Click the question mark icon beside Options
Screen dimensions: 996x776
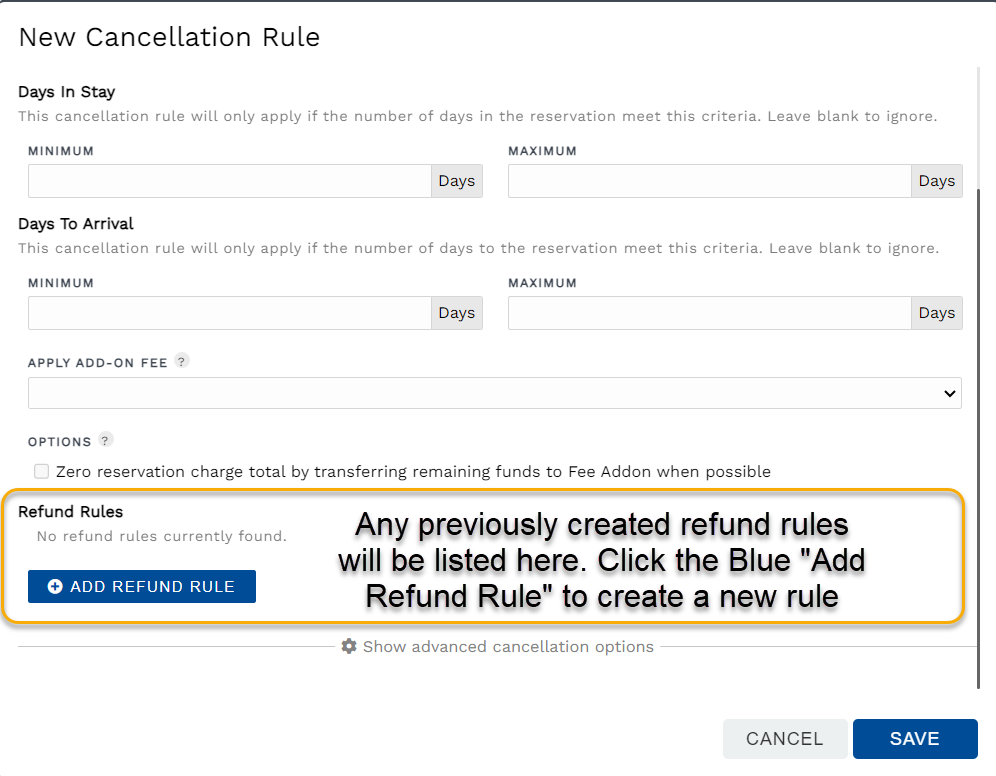click(105, 439)
